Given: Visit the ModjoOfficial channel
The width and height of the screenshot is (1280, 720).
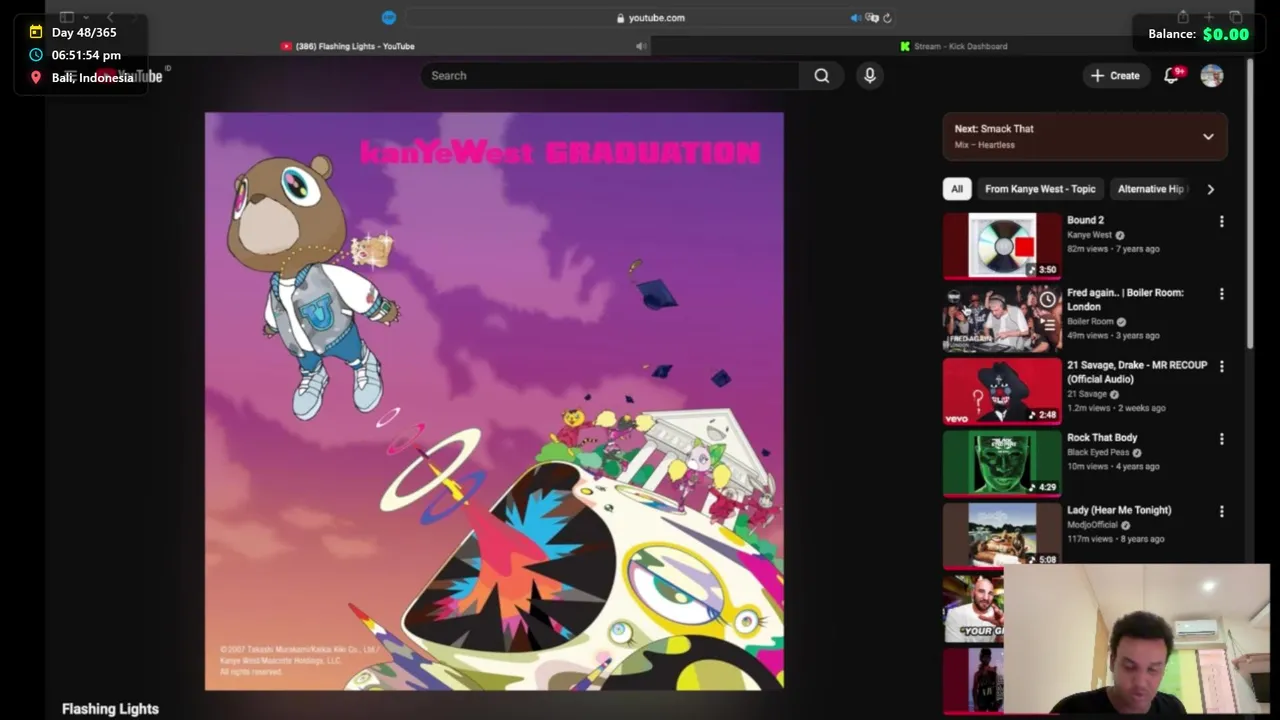Looking at the screenshot, I should coord(1092,525).
